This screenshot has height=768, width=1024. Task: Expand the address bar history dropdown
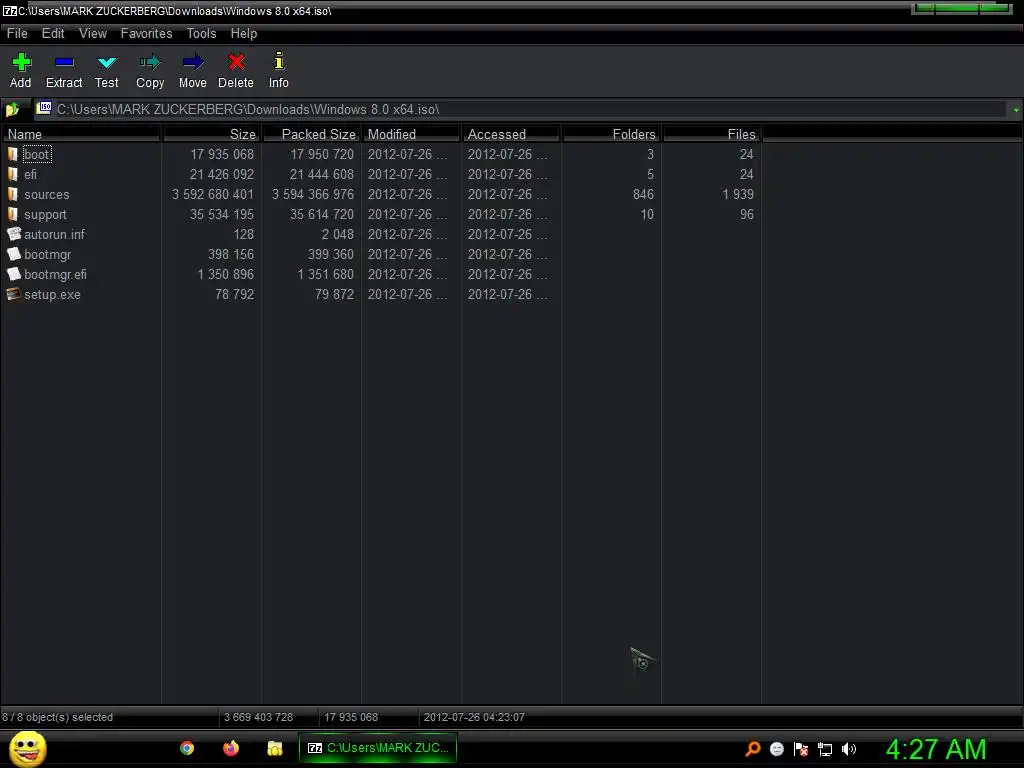1016,110
